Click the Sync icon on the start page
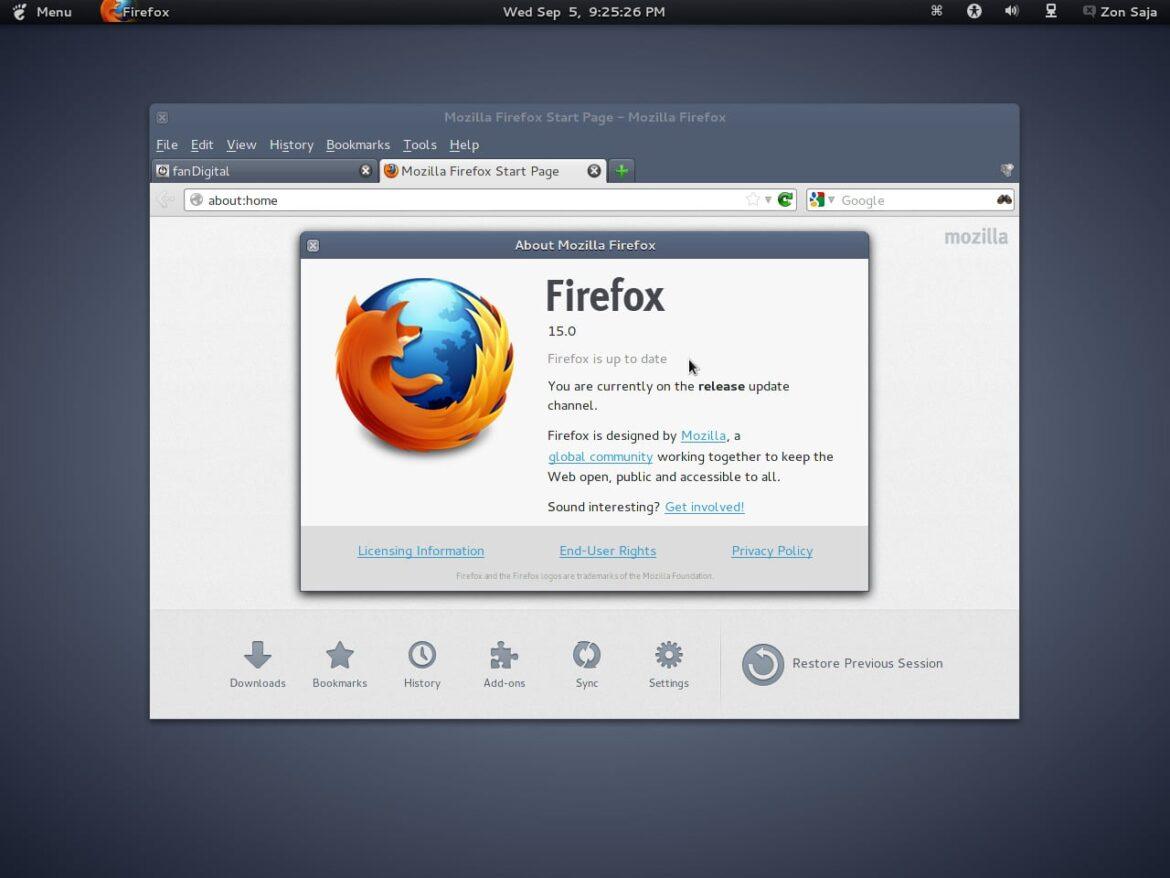 586,657
